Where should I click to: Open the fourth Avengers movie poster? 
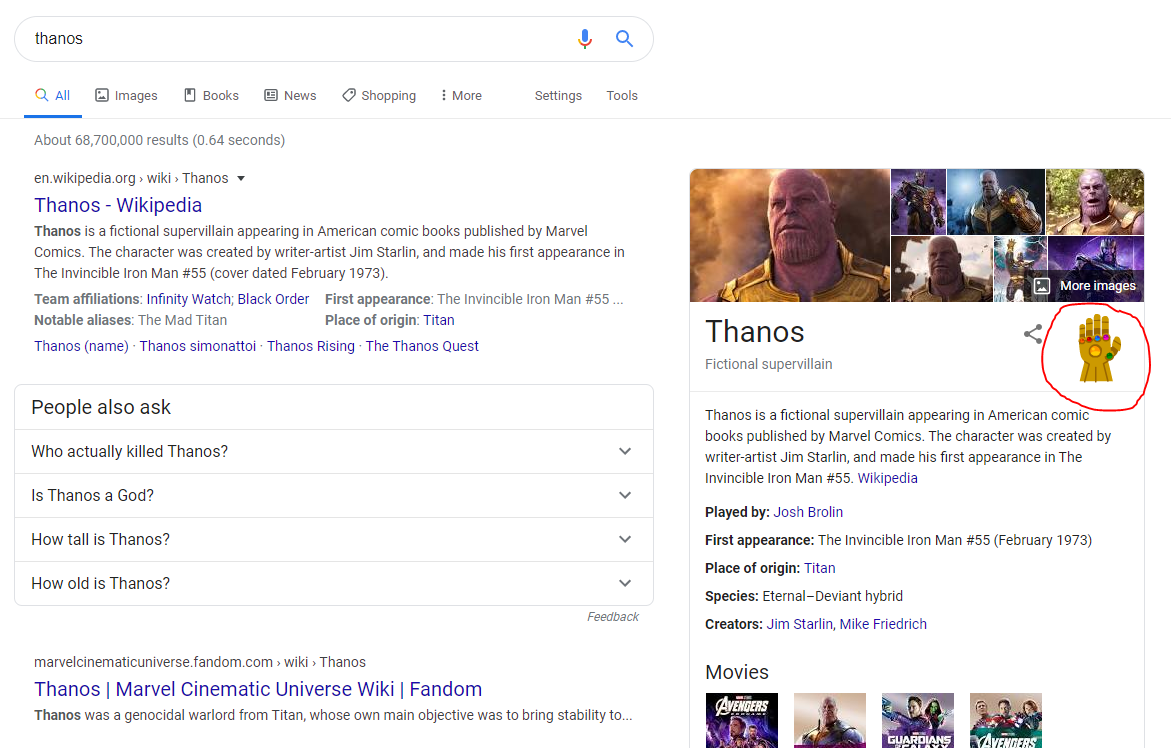tap(1006, 720)
